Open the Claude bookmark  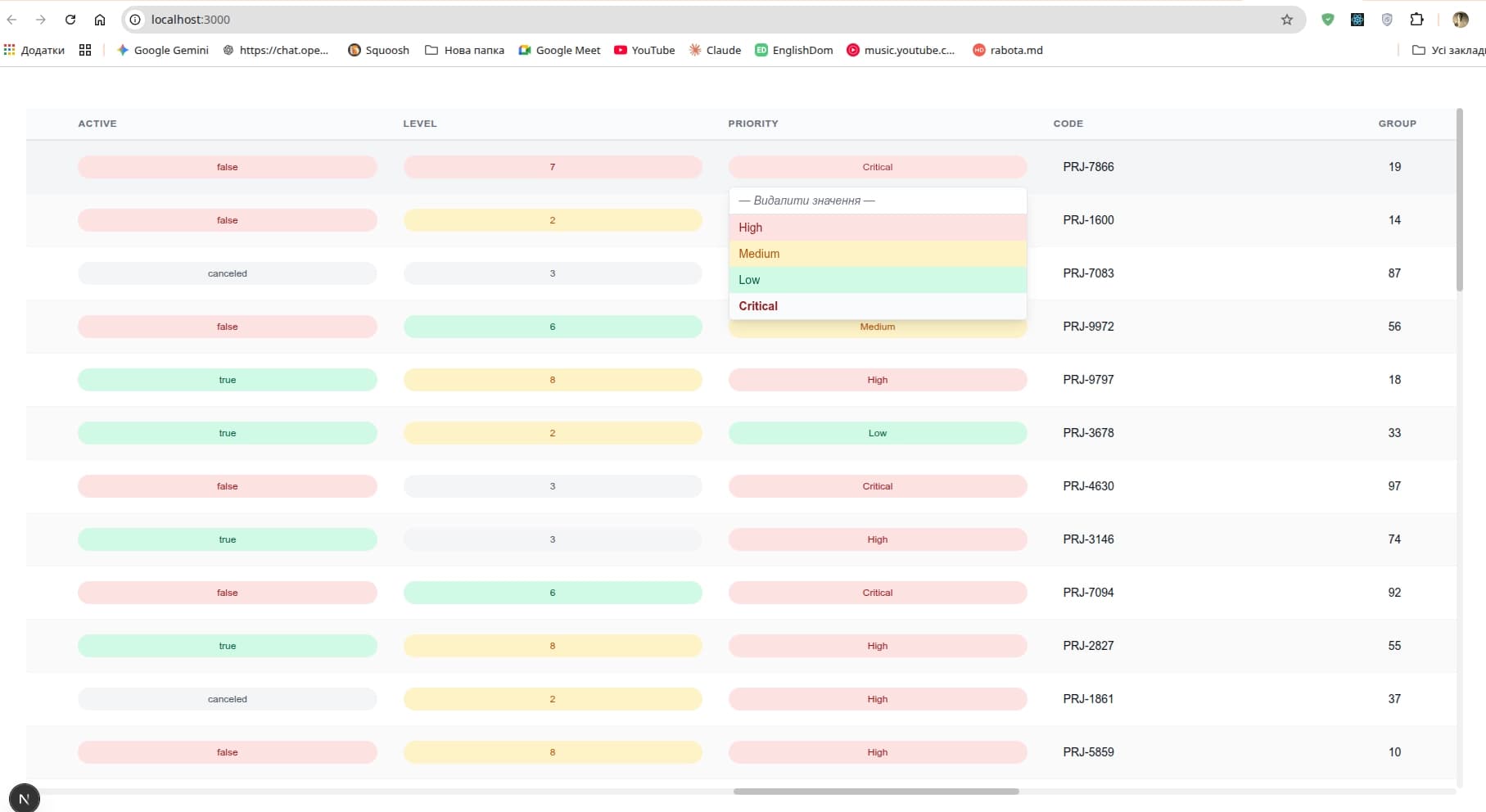coord(715,50)
